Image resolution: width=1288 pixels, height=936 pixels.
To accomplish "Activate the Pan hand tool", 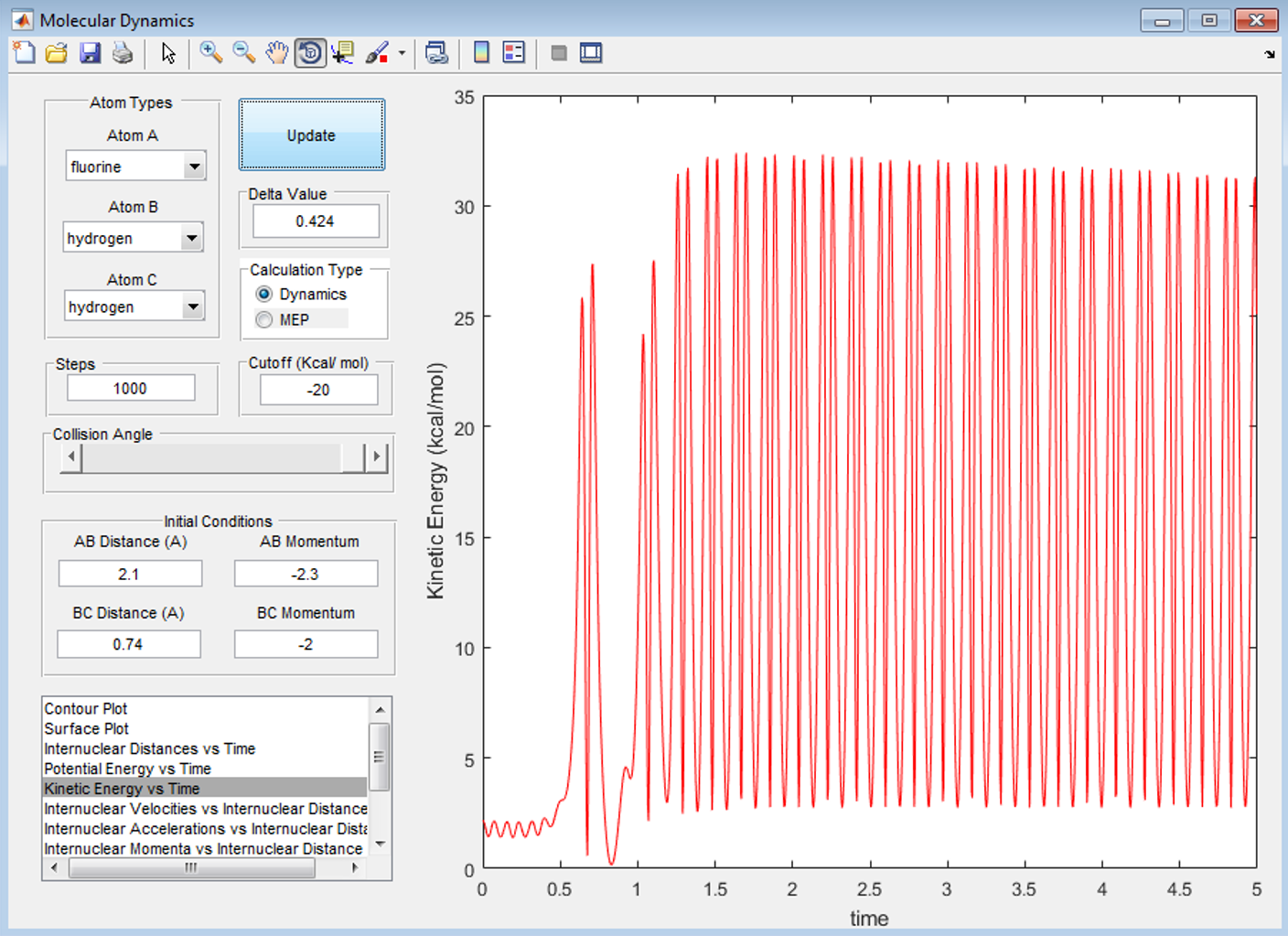I will click(276, 53).
